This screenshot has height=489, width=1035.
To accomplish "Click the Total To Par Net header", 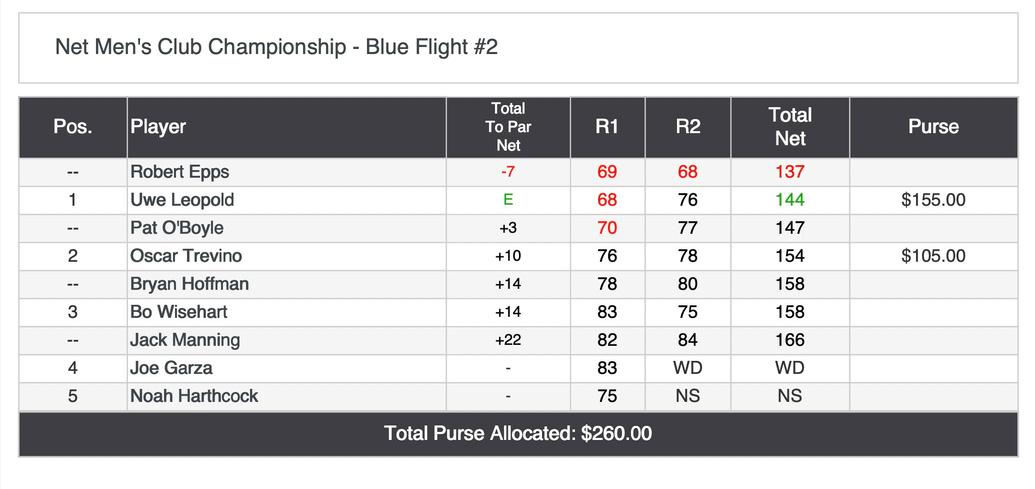I will point(508,127).
